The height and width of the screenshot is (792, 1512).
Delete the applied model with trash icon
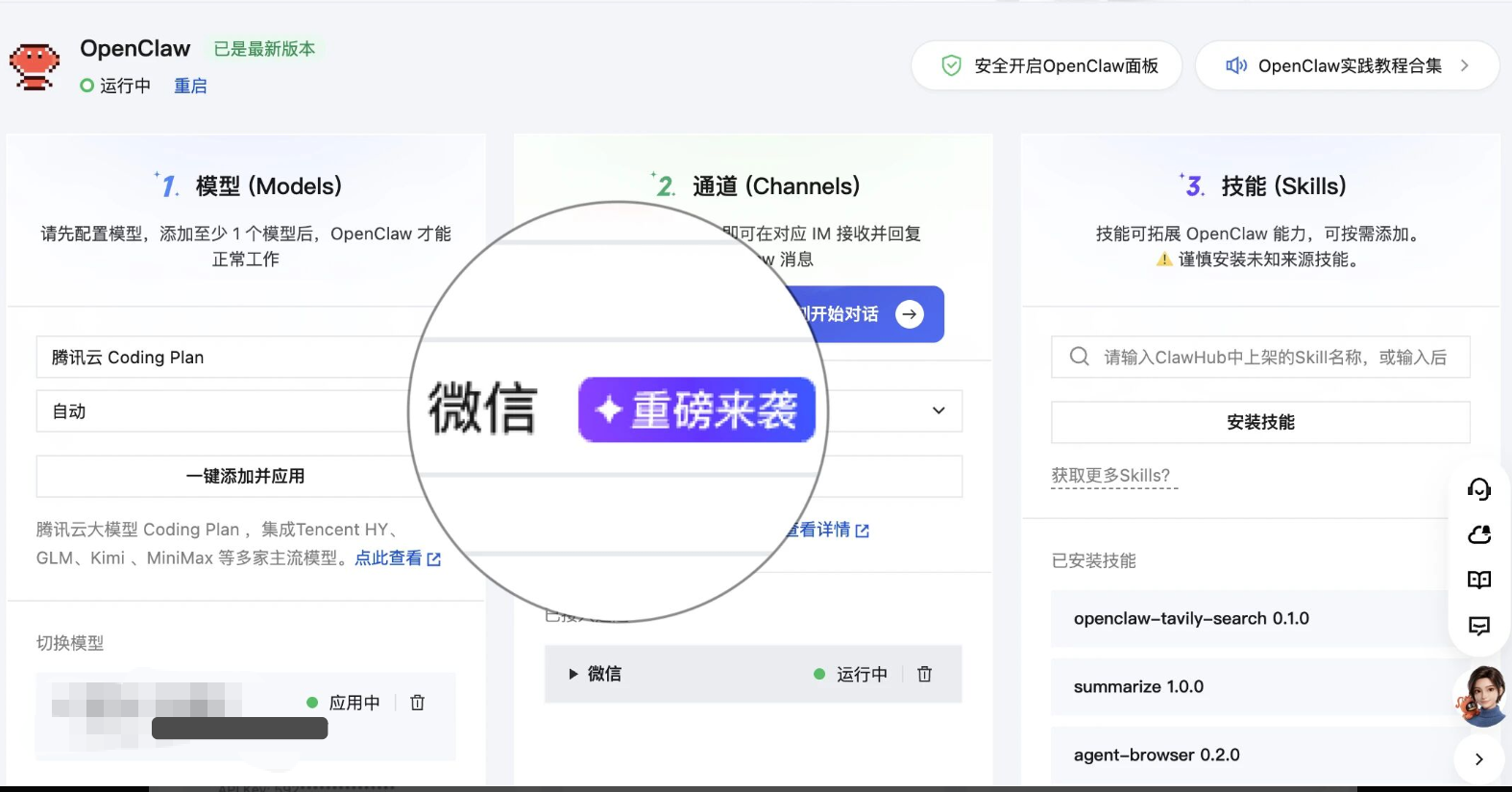tap(417, 703)
